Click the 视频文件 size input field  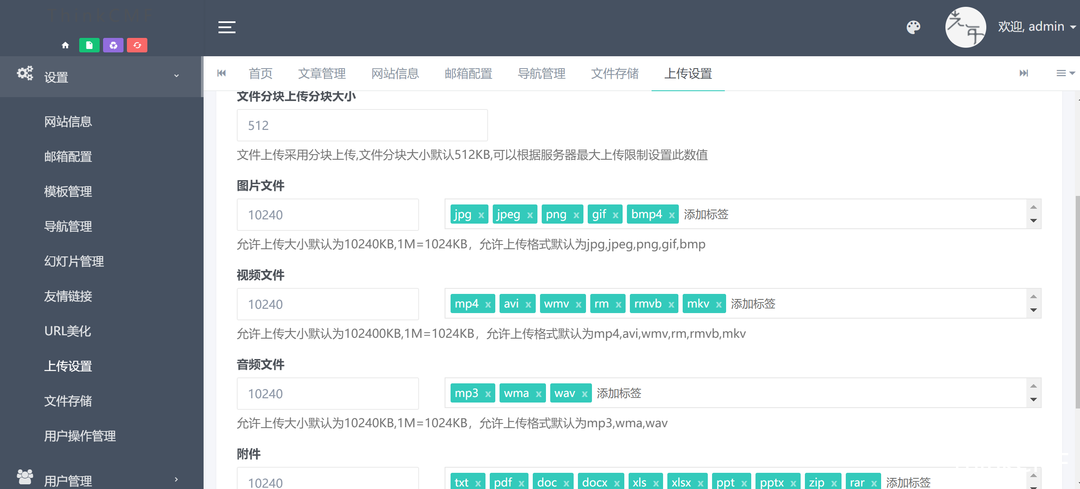pyautogui.click(x=328, y=304)
